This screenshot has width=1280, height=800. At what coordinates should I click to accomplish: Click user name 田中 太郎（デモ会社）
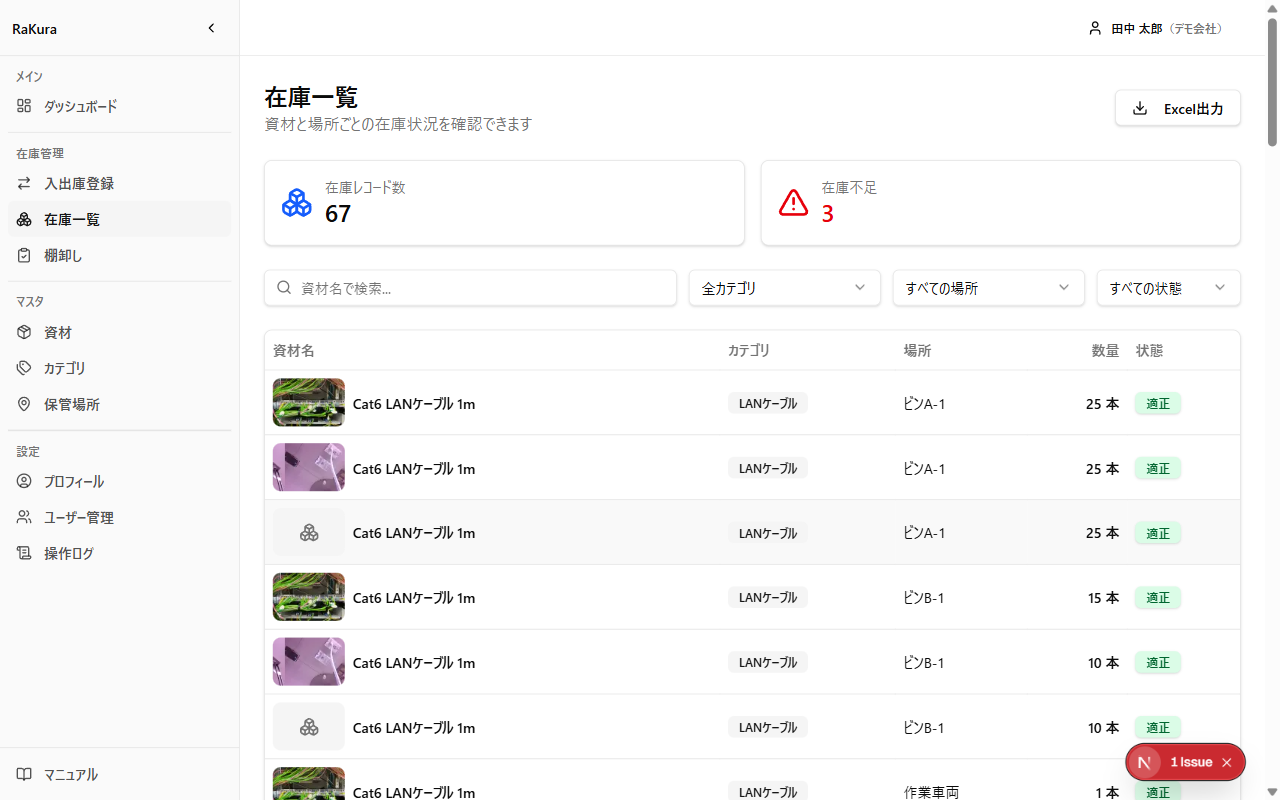pos(1168,29)
